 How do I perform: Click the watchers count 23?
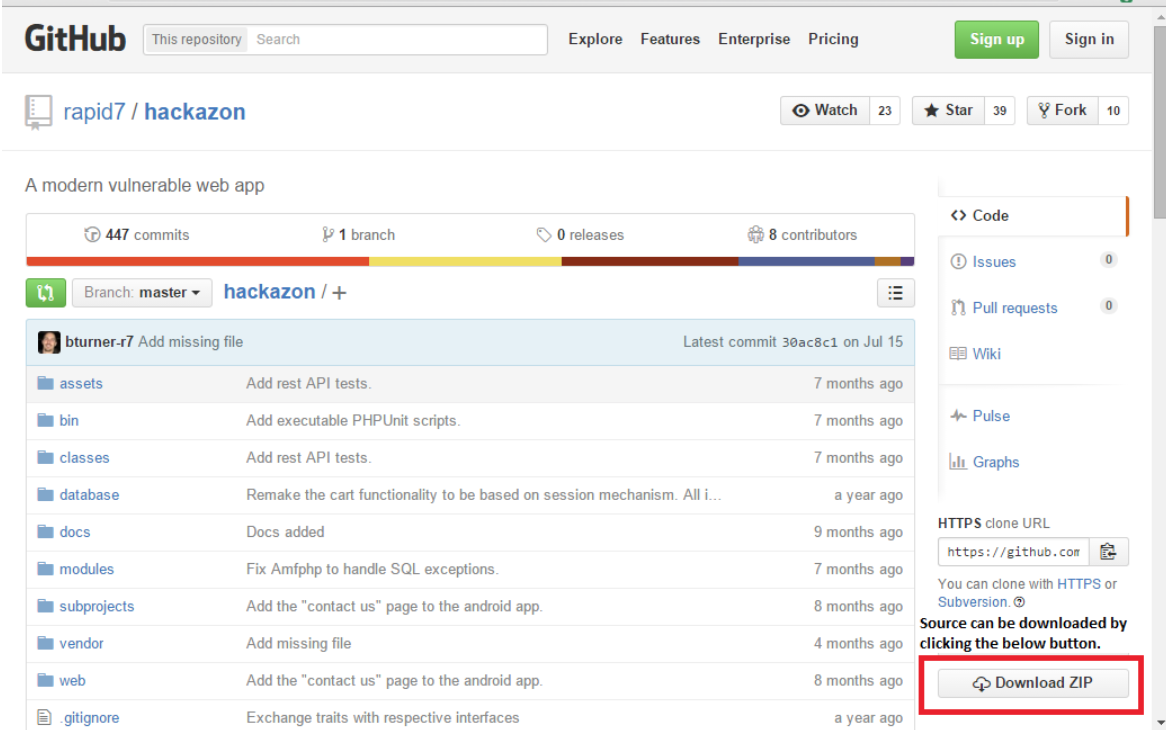tap(884, 111)
